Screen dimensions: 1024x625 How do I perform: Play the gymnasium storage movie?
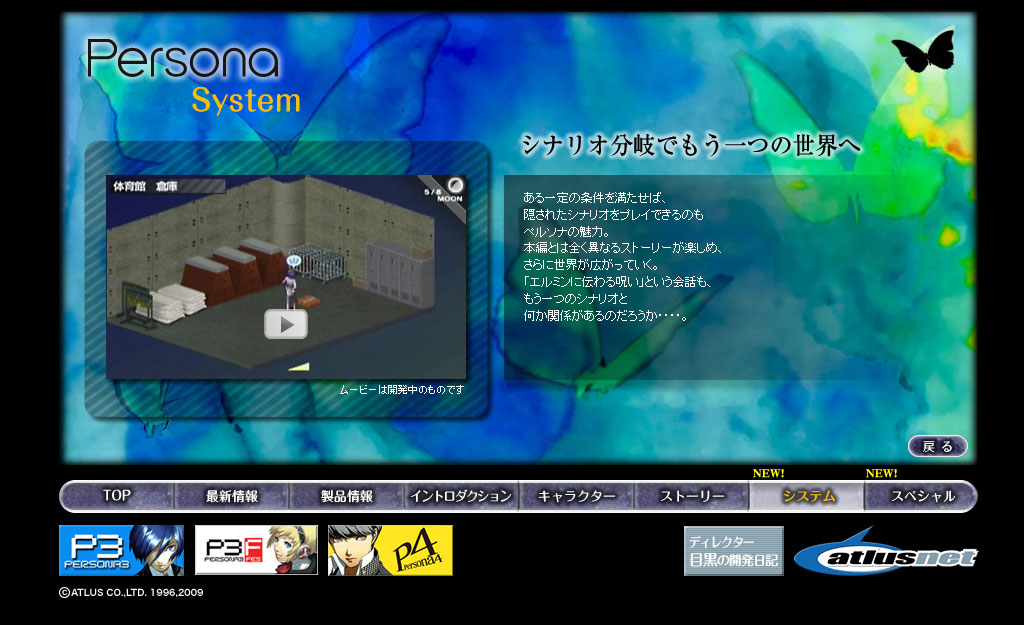pyautogui.click(x=286, y=324)
